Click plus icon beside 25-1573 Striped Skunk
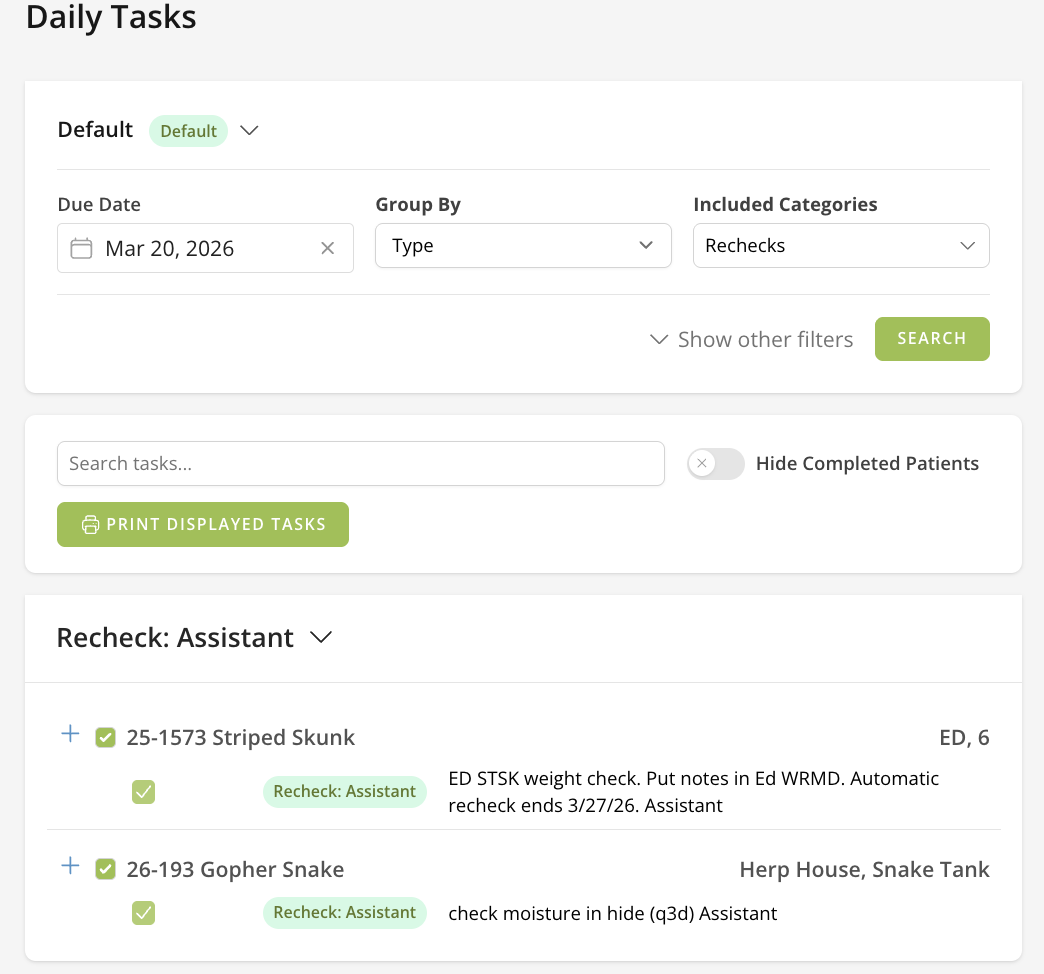 point(70,735)
